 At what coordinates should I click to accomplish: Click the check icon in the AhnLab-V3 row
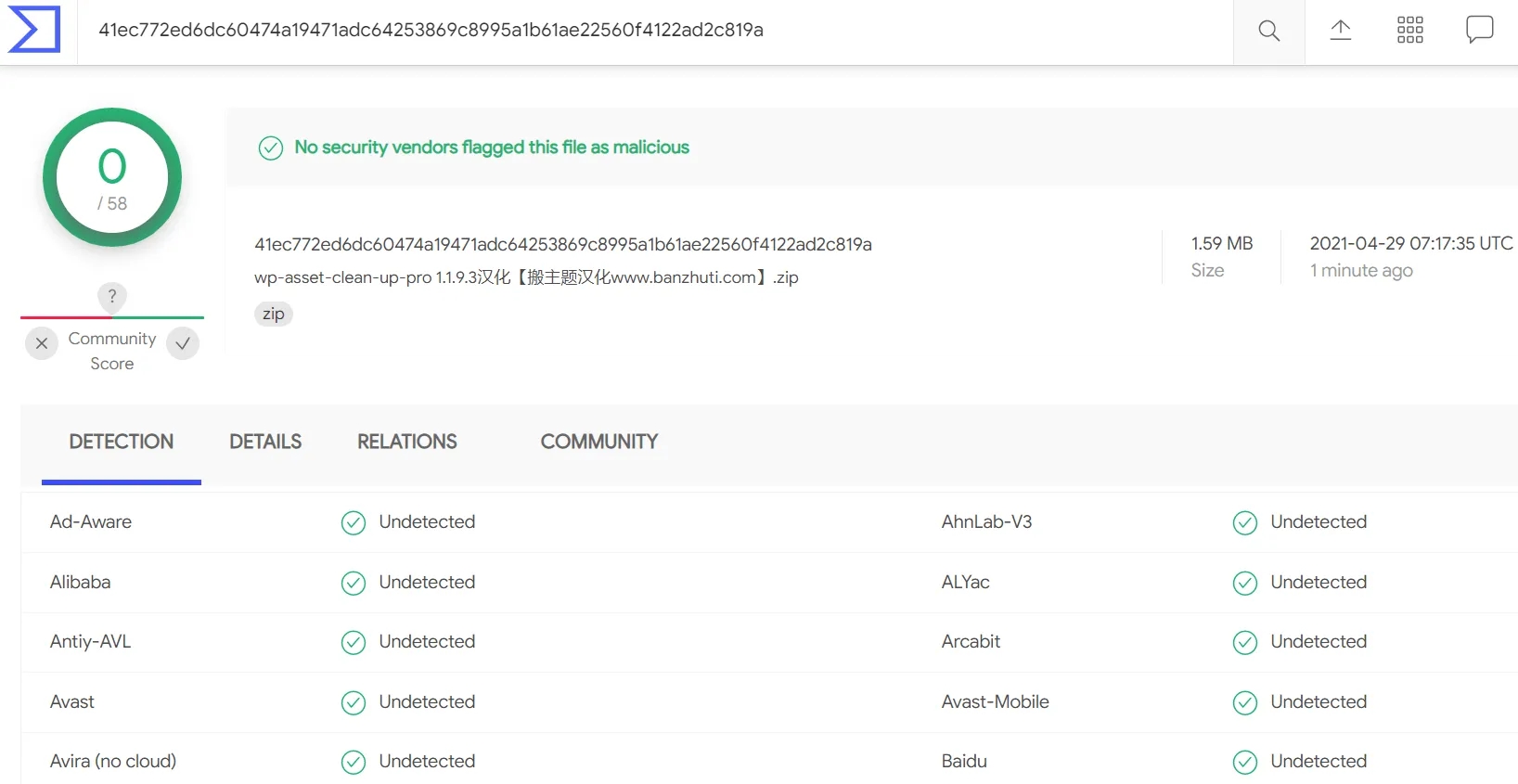pos(1245,523)
